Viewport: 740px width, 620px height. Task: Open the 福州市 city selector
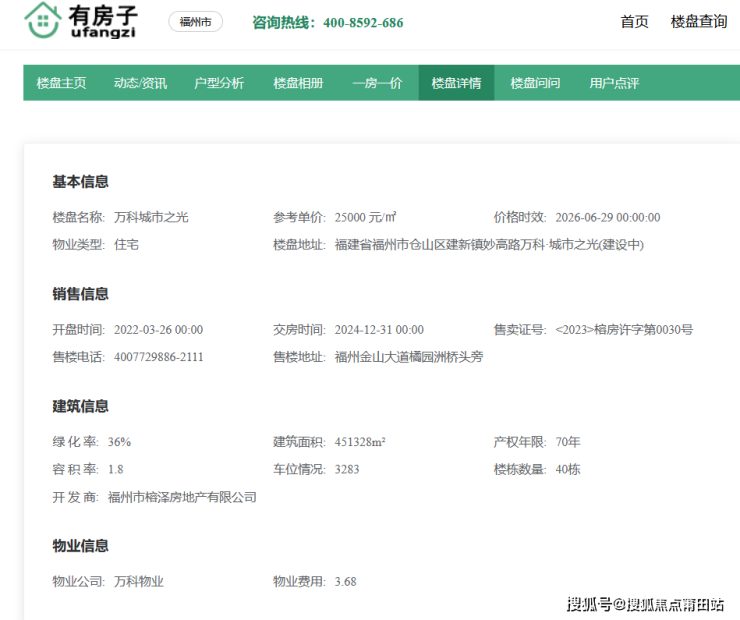click(x=195, y=22)
